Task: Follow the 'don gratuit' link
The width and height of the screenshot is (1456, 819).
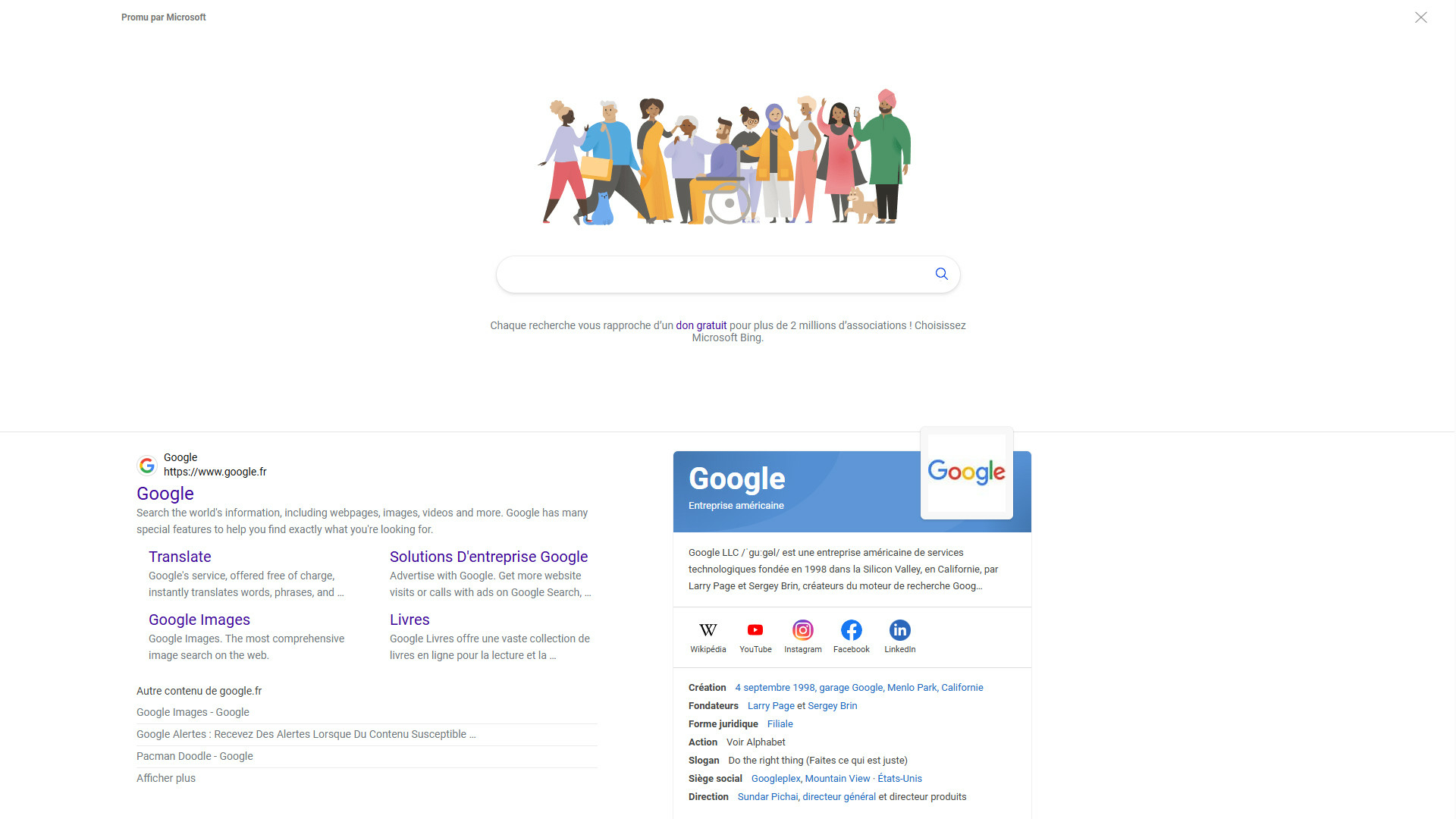Action: (x=701, y=325)
